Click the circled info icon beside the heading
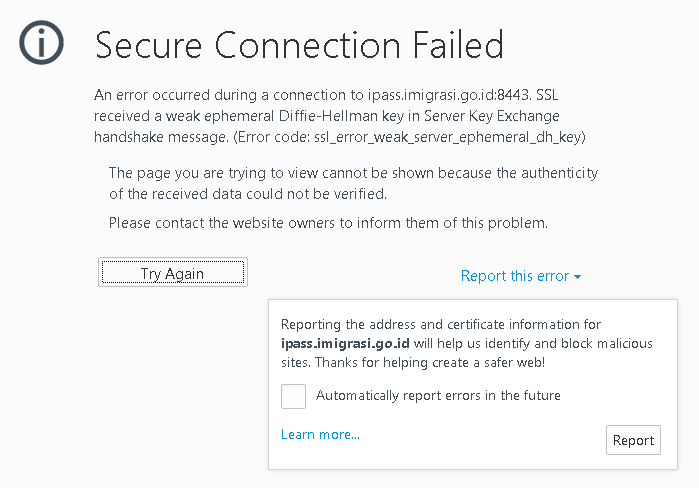 click(41, 43)
